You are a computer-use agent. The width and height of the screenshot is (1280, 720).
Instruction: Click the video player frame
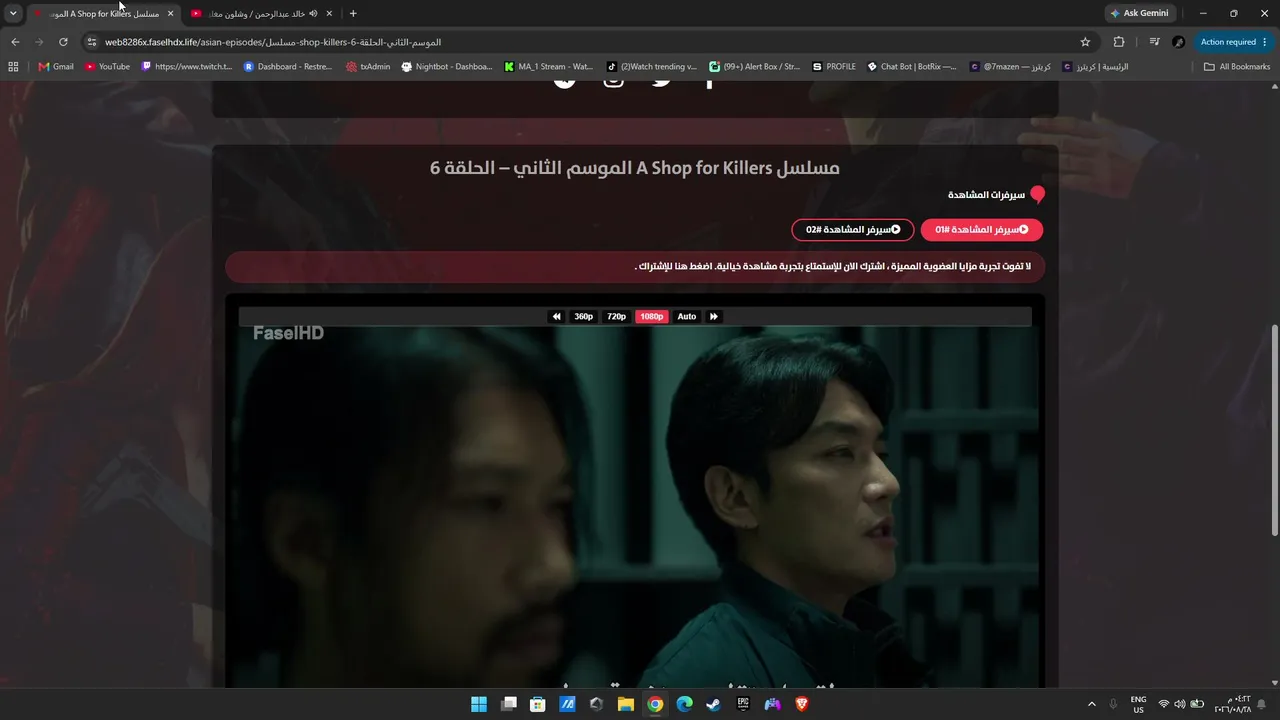coord(635,508)
